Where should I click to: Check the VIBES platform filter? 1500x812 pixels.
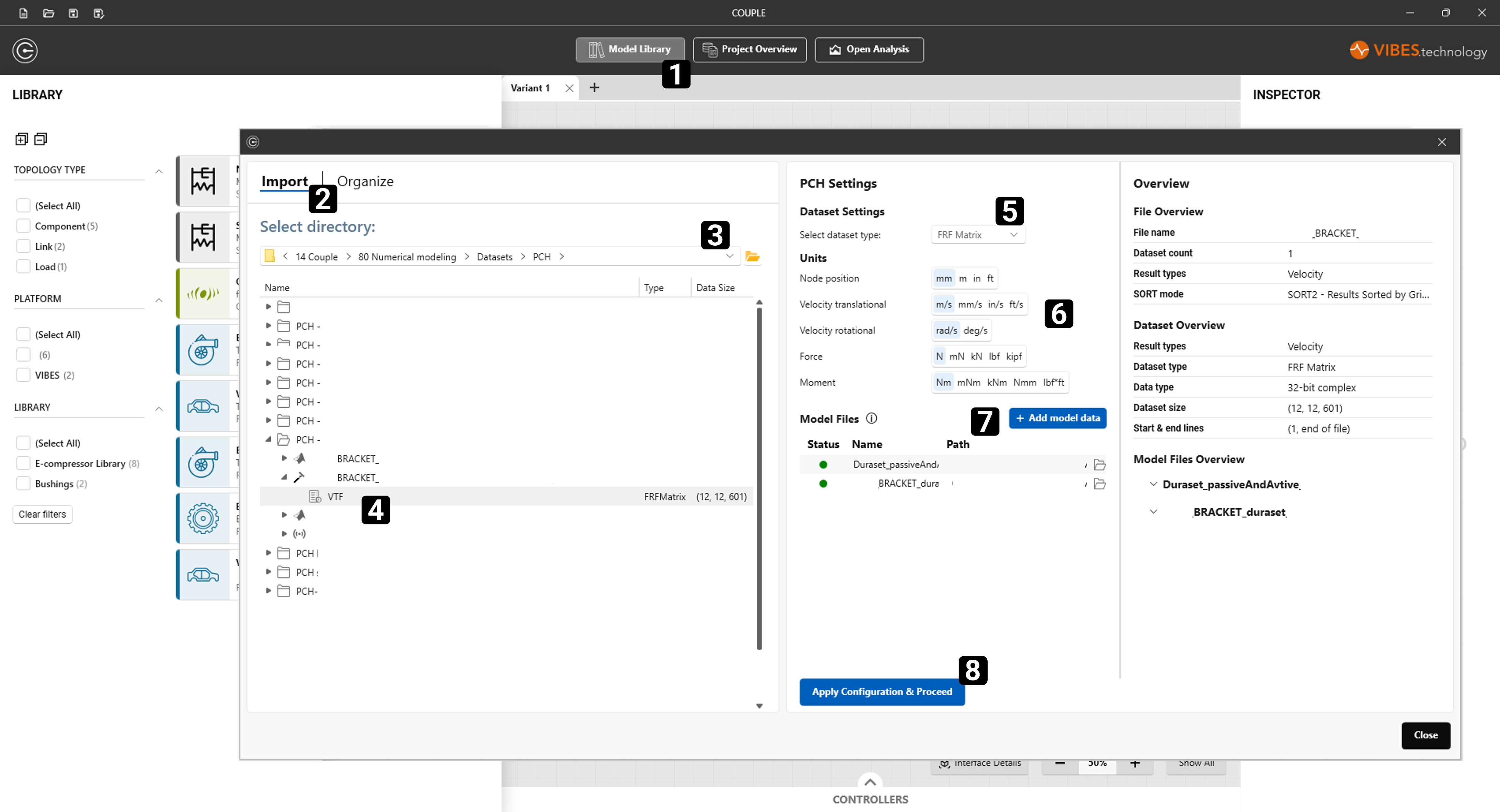coord(23,375)
